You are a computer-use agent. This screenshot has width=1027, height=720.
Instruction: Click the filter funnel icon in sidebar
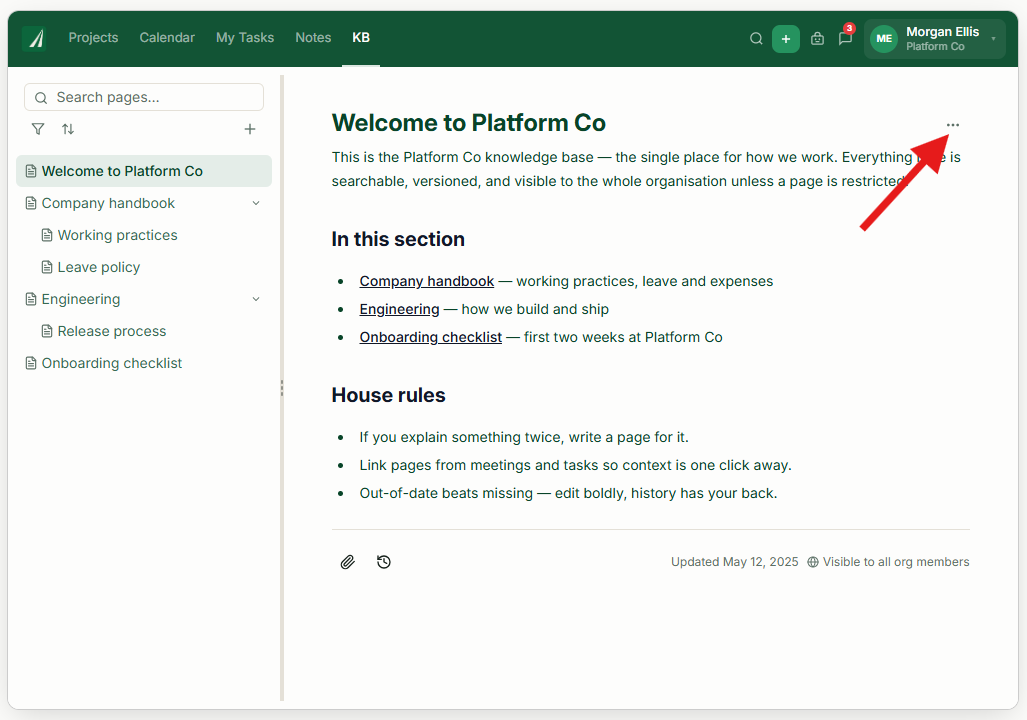[38, 129]
